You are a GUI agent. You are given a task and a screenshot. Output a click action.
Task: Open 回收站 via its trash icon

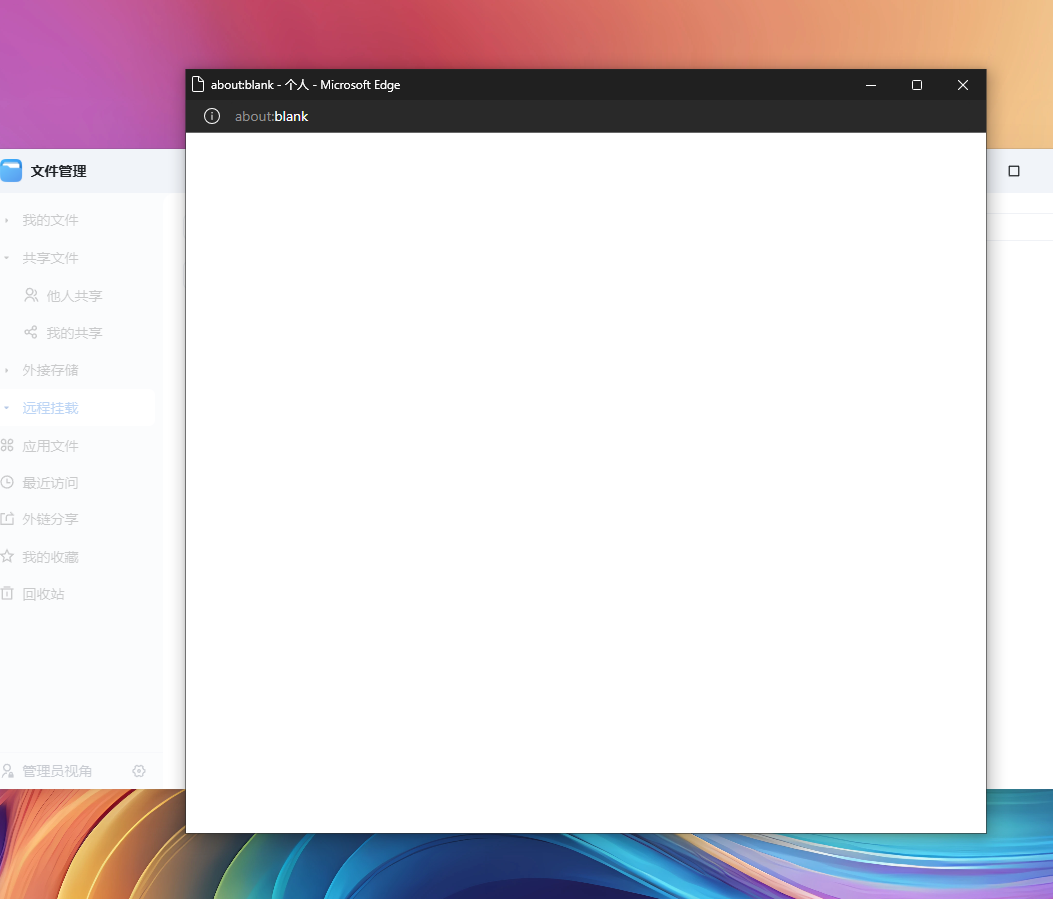7,593
